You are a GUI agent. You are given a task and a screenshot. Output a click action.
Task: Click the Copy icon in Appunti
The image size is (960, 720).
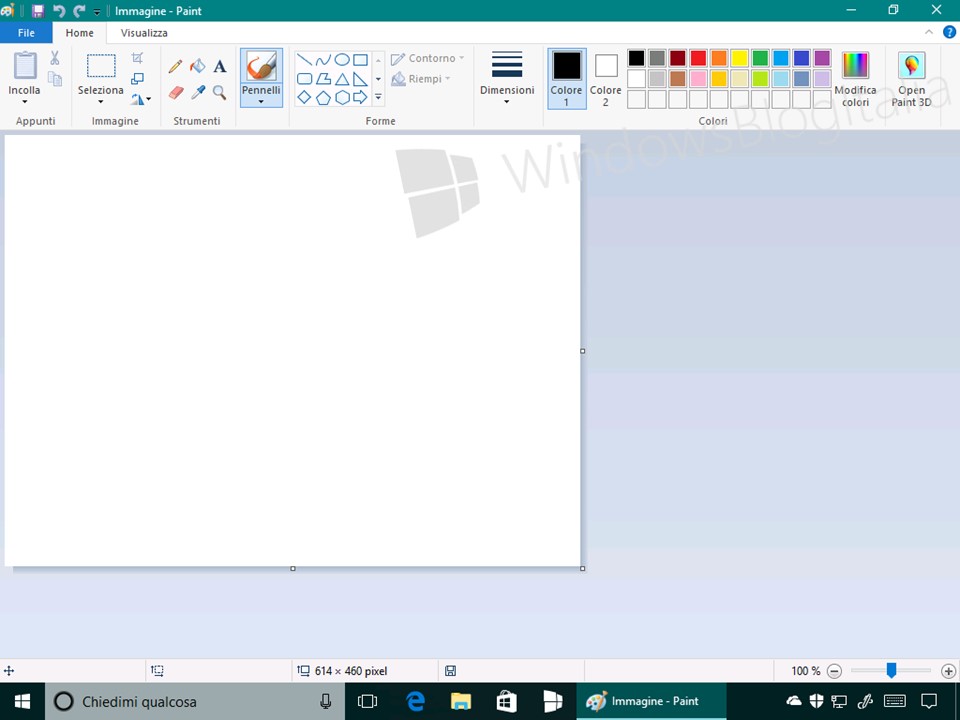(x=54, y=78)
